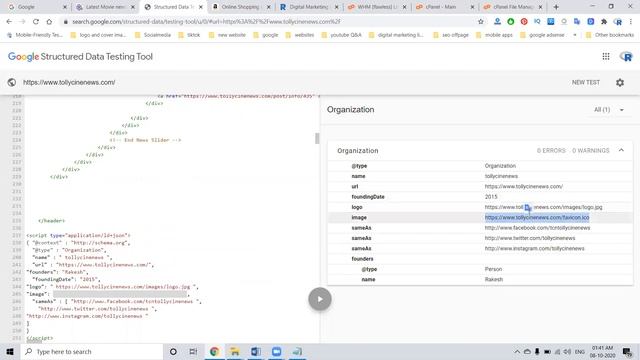Click the tested URL tollycinenews.com text
This screenshot has width=640, height=360.
pyautogui.click(x=69, y=82)
